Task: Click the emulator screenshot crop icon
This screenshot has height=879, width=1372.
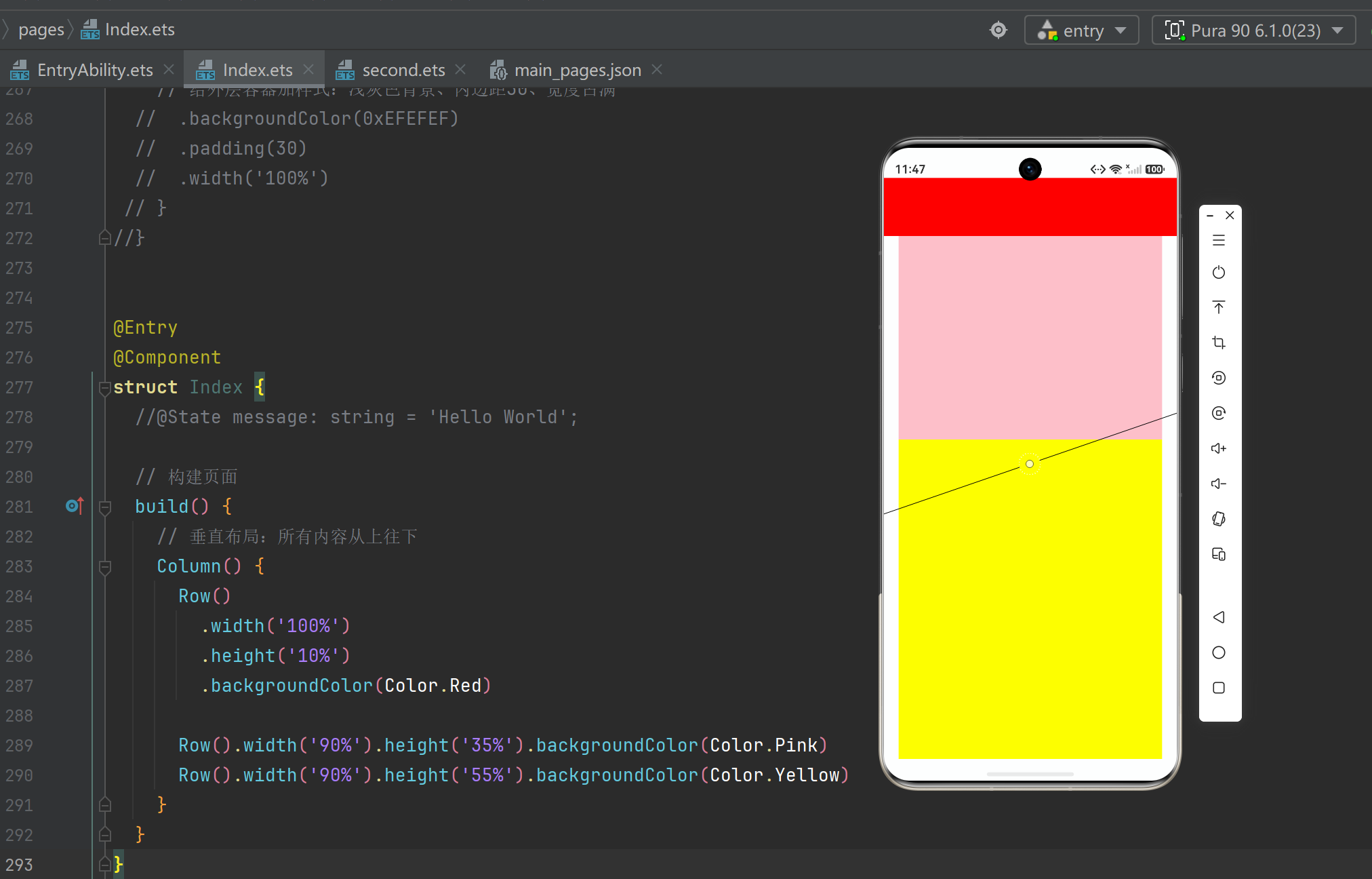Action: (x=1218, y=343)
